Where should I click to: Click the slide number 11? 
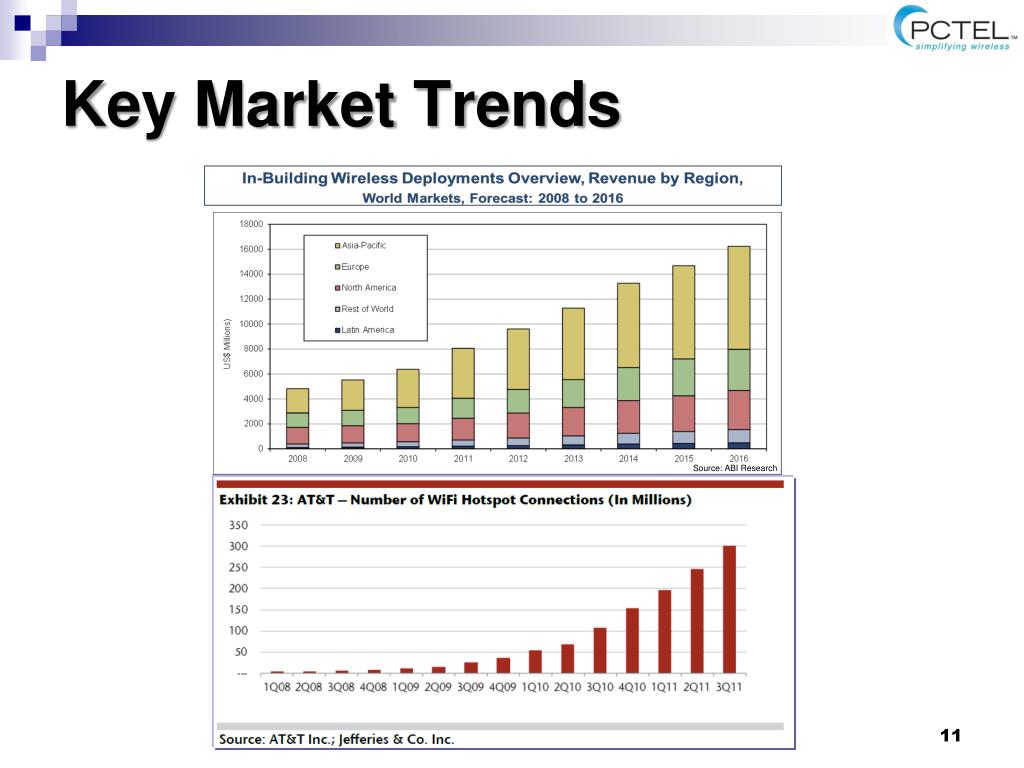[x=950, y=736]
